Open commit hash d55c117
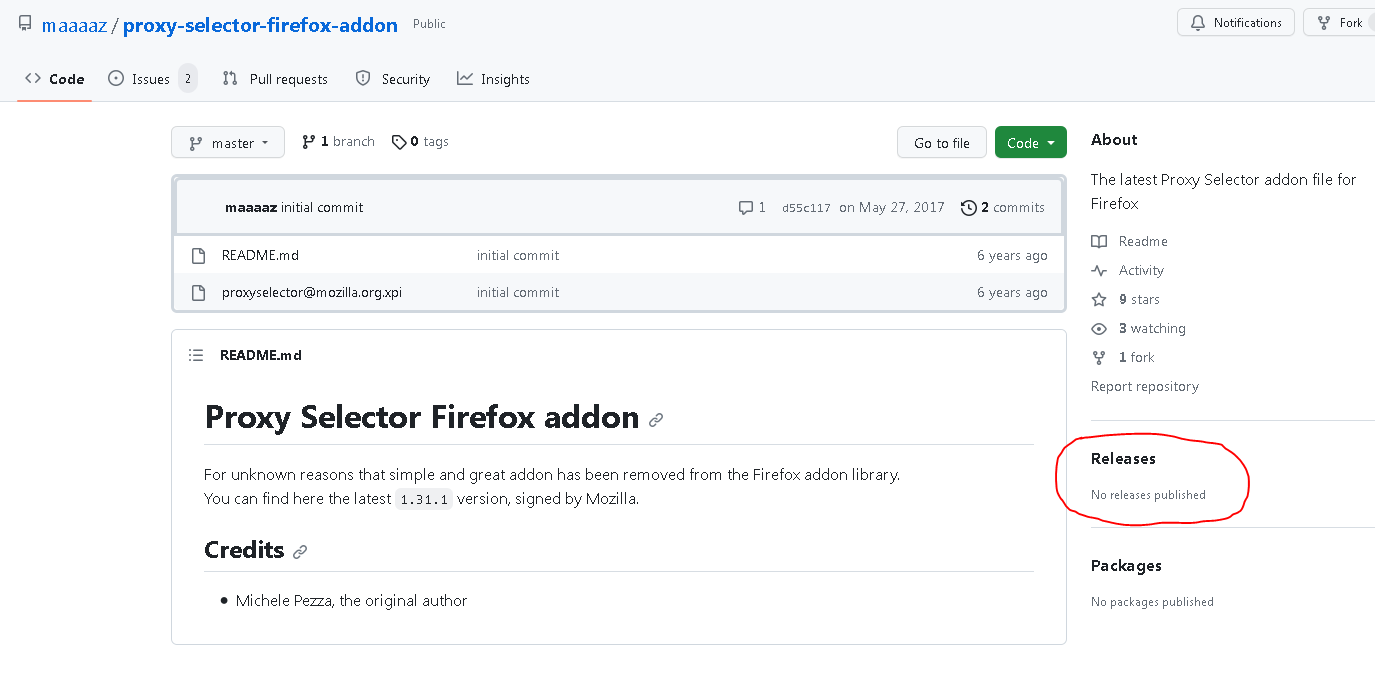The height and width of the screenshot is (693, 1375). (x=806, y=208)
